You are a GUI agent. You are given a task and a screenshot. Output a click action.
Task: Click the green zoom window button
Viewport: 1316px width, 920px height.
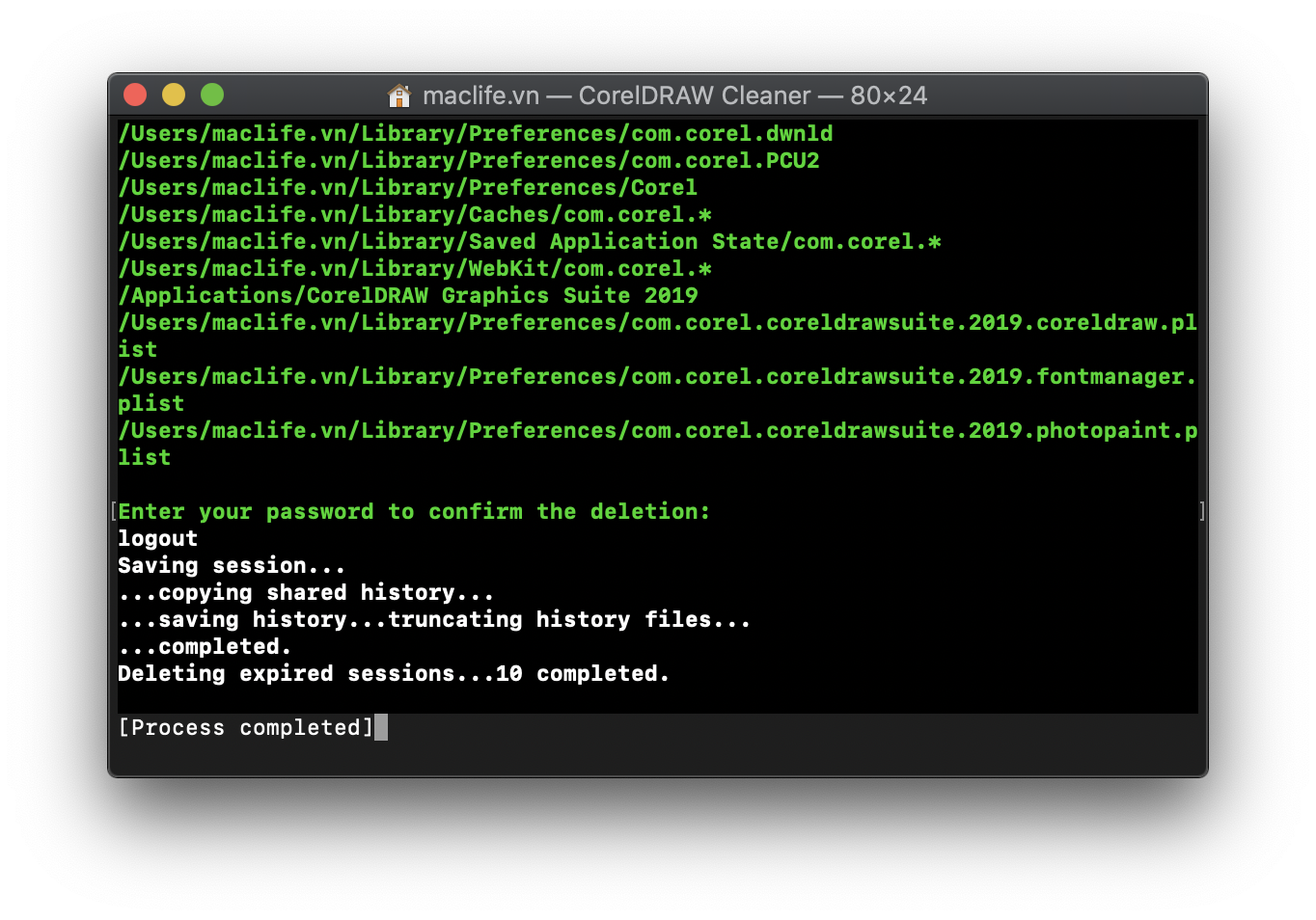pos(212,95)
